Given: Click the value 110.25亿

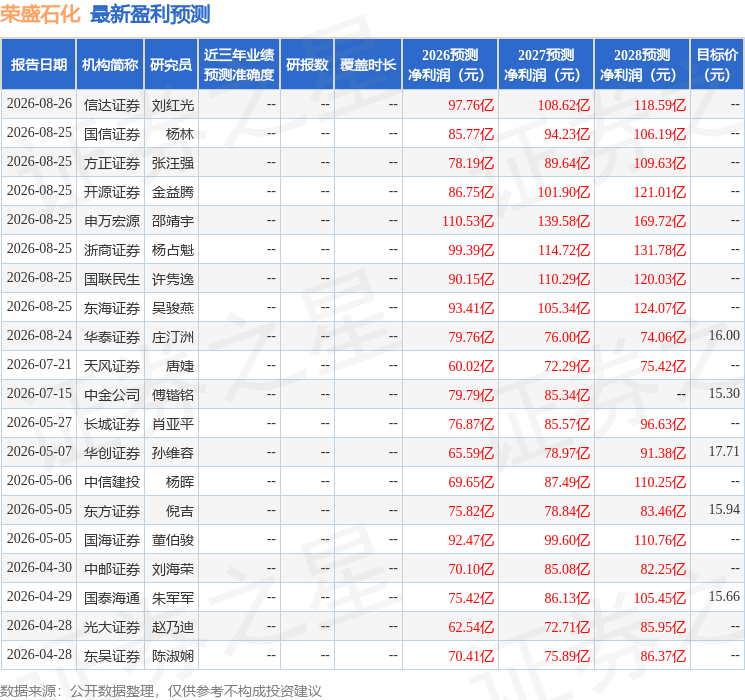Looking at the screenshot, I should (660, 482).
